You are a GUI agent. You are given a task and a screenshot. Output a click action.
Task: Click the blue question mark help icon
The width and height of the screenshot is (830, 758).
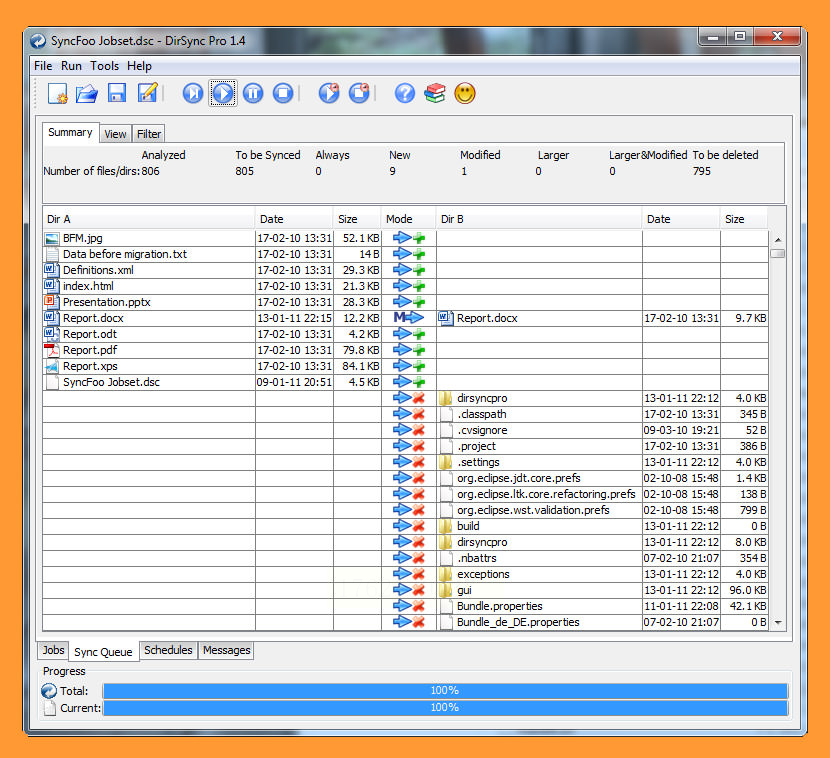404,94
